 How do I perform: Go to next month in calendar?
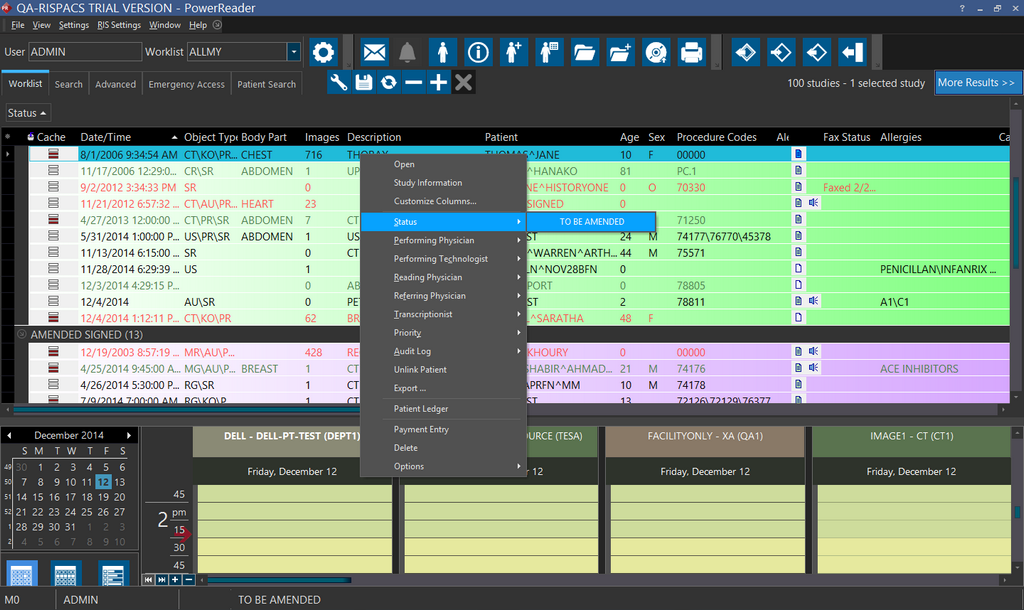tap(128, 436)
